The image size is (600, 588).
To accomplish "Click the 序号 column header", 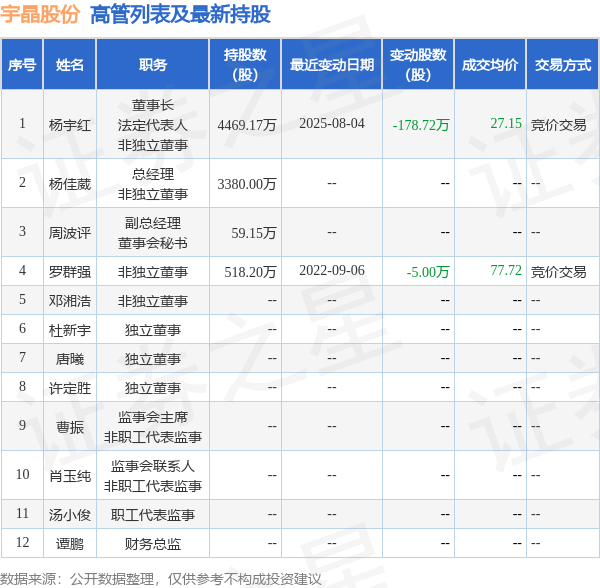I will [22, 65].
